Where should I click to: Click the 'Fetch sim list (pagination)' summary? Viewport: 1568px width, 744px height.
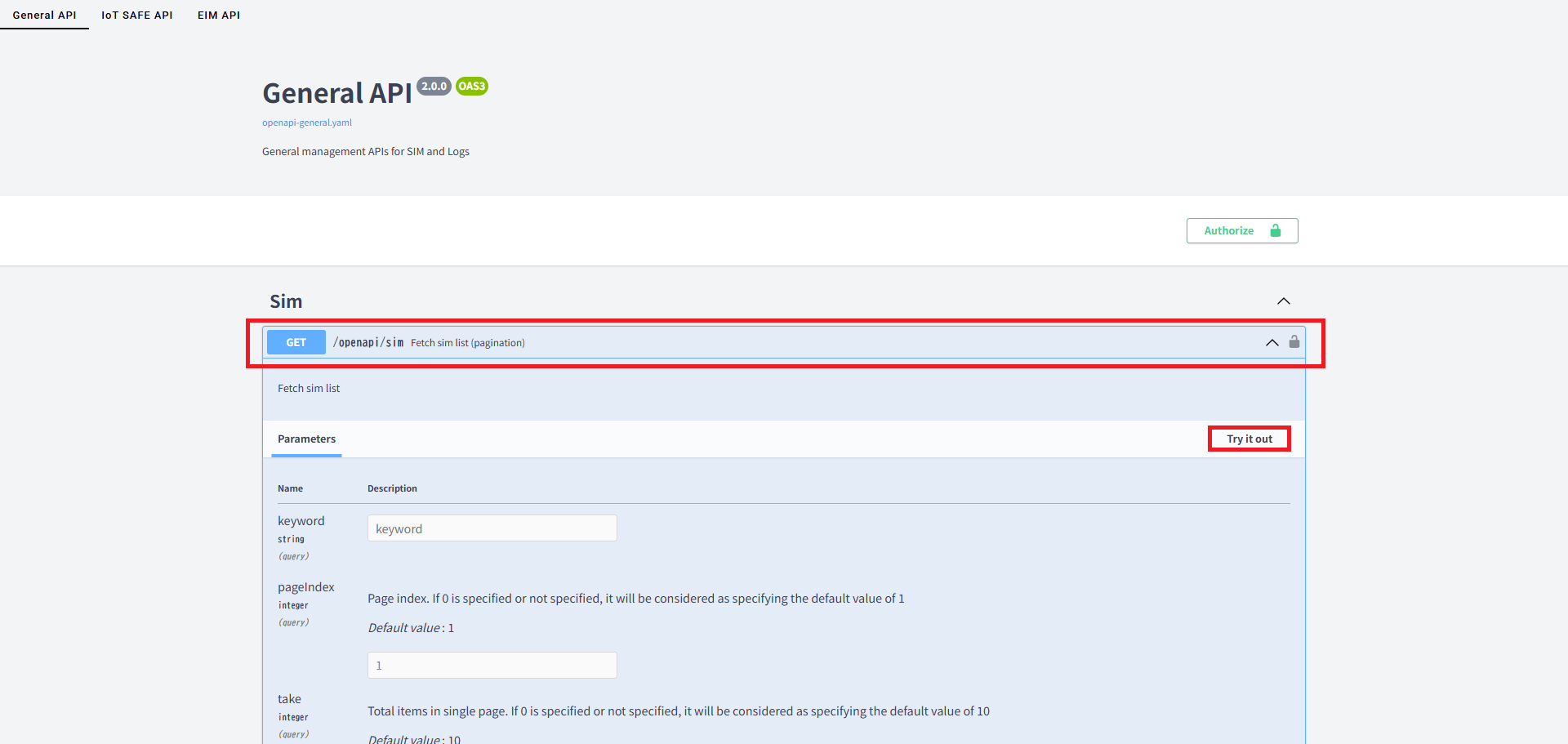point(468,343)
